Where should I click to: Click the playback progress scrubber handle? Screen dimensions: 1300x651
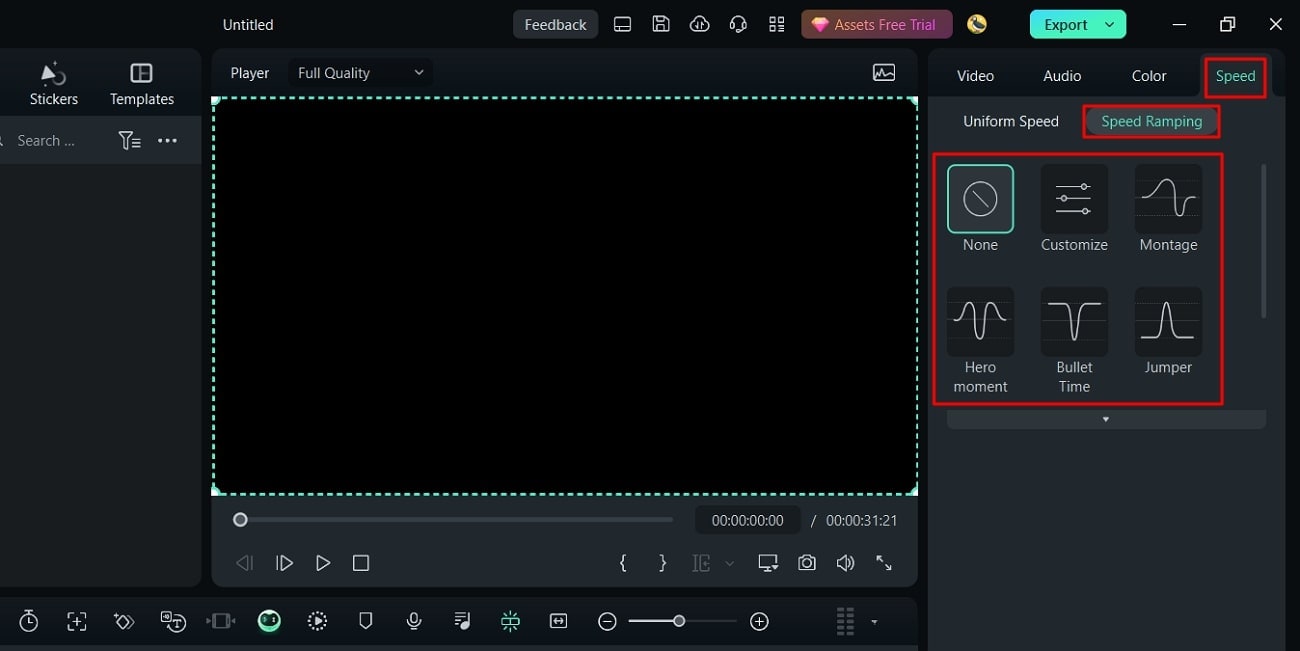point(240,520)
